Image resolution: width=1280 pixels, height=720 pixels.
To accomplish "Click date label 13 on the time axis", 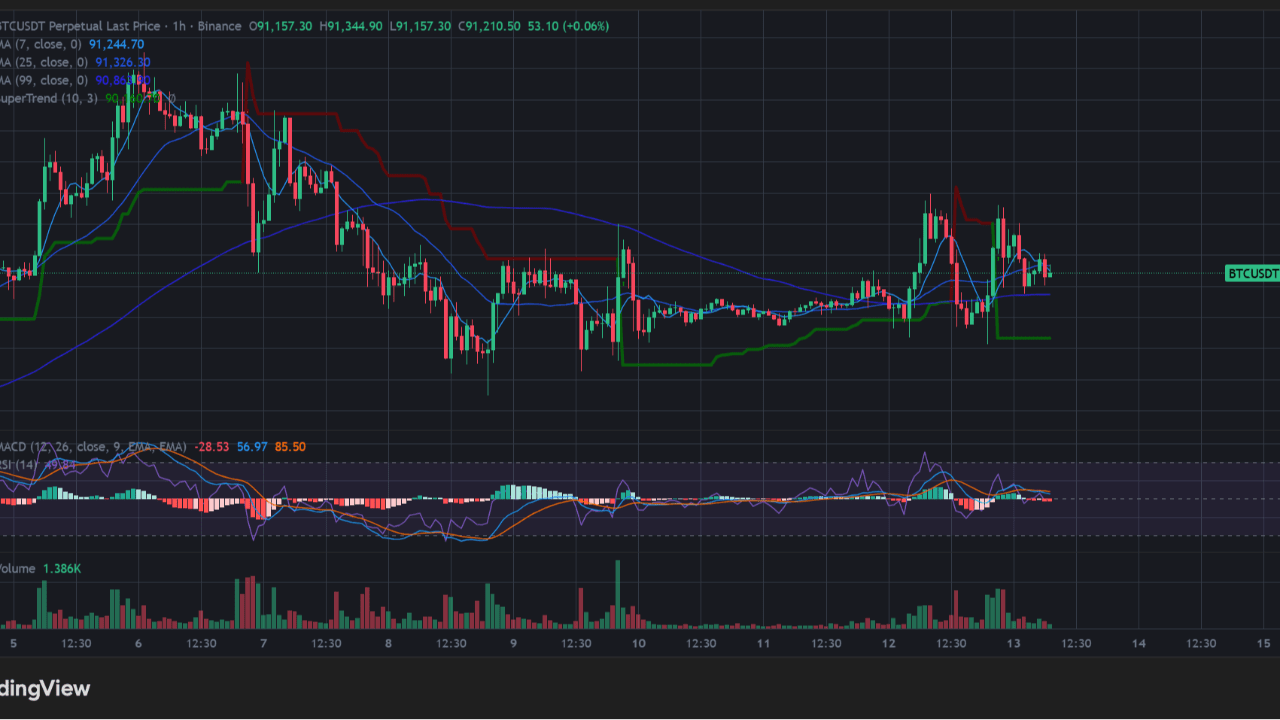I will (x=1013, y=643).
